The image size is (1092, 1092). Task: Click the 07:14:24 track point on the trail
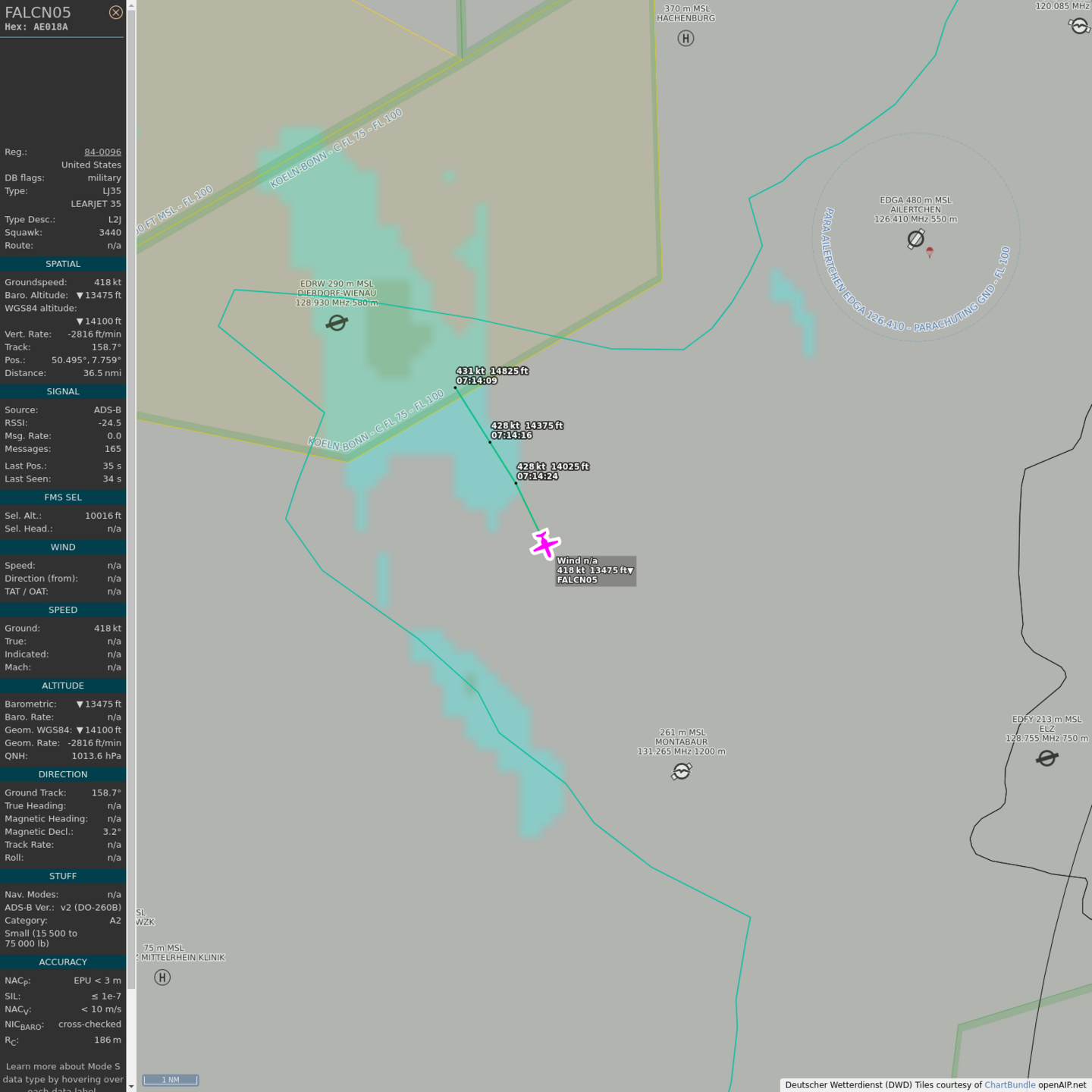(x=516, y=483)
